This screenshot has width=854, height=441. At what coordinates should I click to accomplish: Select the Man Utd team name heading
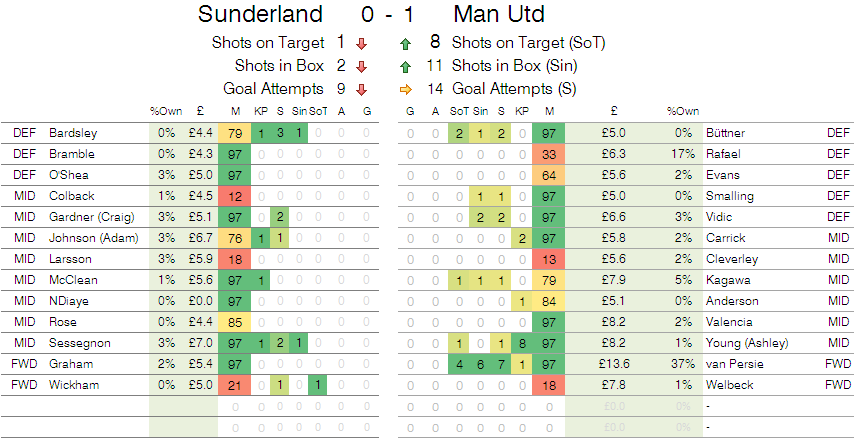tap(499, 14)
